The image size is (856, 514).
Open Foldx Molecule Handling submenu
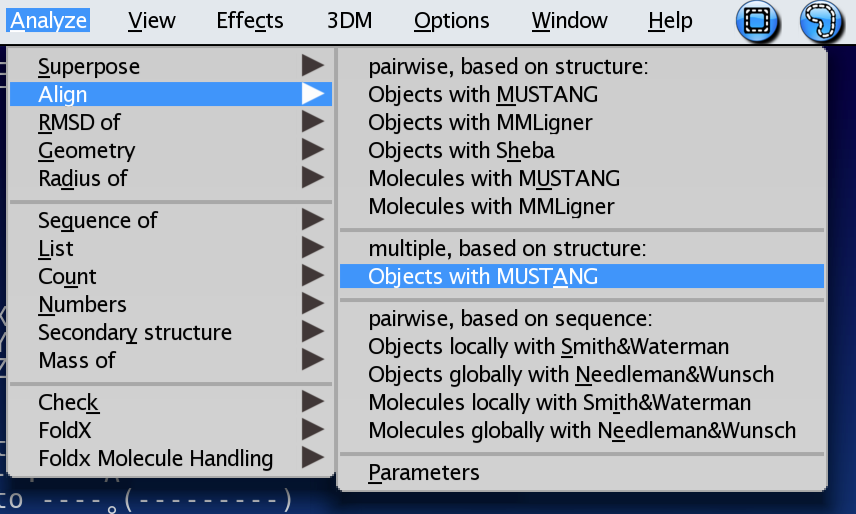[155, 458]
